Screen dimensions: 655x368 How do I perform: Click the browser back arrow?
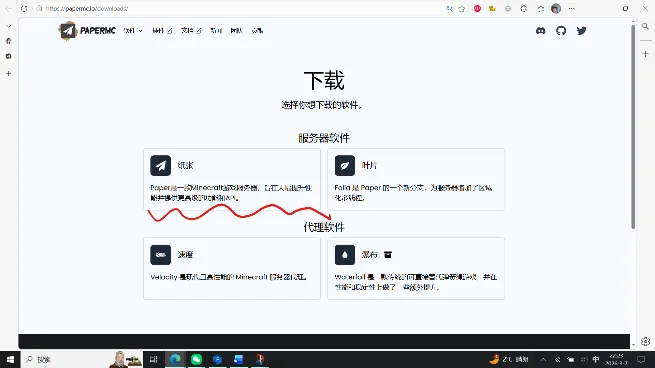click(8, 8)
